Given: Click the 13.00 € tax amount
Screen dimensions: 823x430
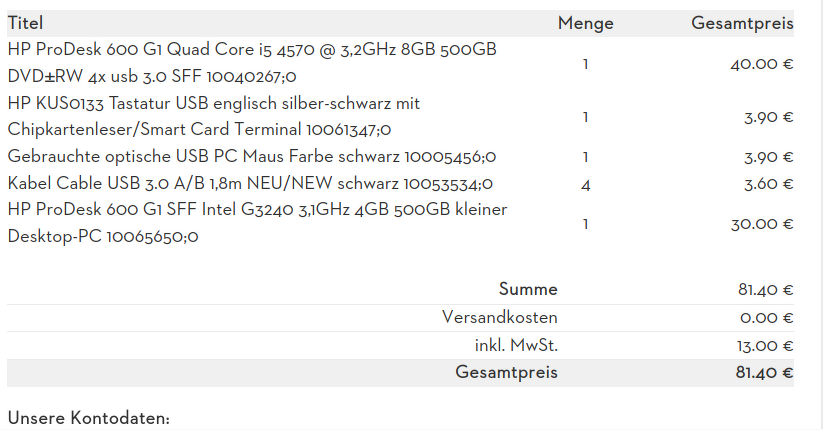Looking at the screenshot, I should 765,346.
